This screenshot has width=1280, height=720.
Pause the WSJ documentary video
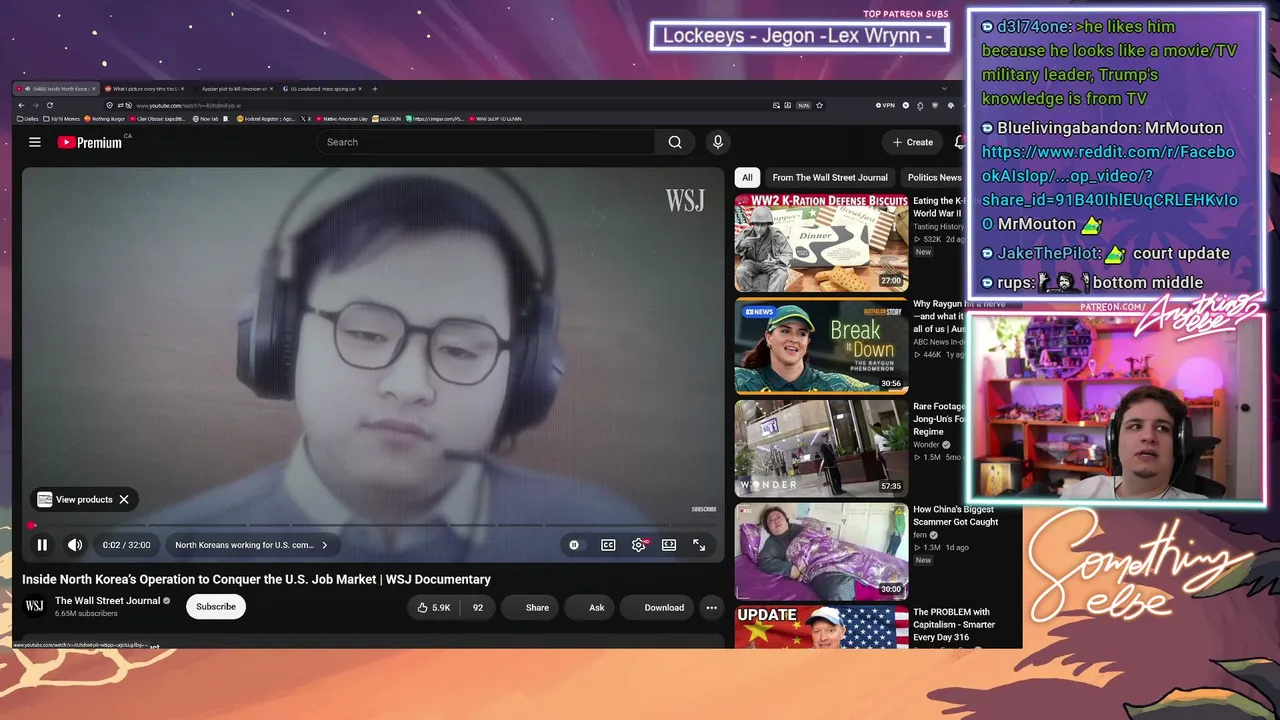(42, 545)
